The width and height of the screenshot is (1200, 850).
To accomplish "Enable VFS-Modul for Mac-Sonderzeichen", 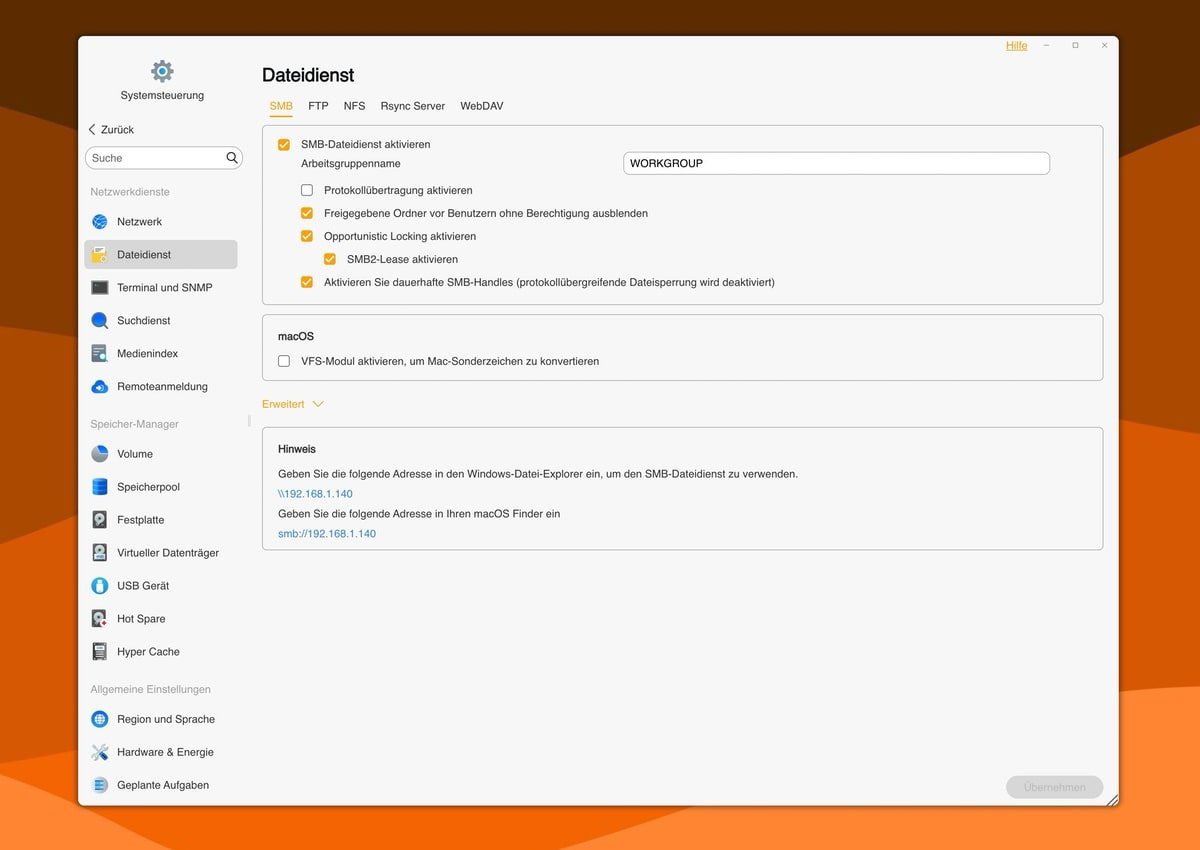I will tap(284, 361).
